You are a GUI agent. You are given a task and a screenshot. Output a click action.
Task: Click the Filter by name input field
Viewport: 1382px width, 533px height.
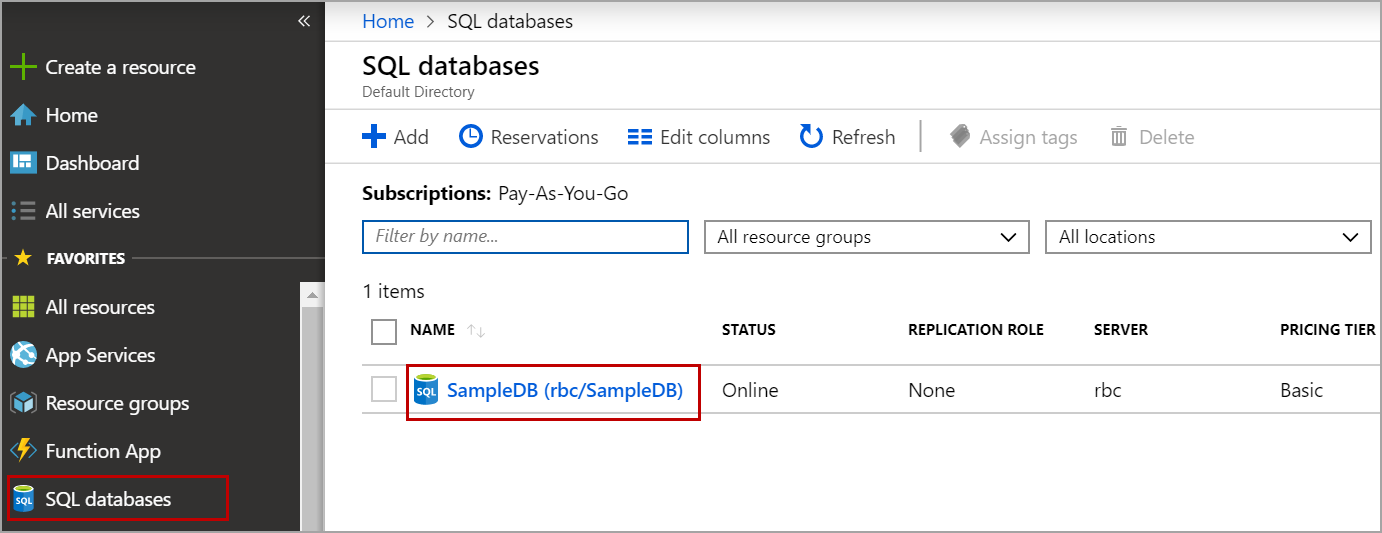click(x=525, y=237)
